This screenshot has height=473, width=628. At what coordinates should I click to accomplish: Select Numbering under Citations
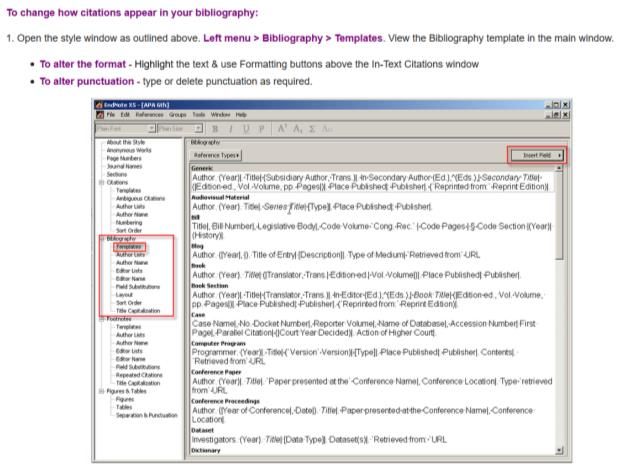(x=129, y=223)
